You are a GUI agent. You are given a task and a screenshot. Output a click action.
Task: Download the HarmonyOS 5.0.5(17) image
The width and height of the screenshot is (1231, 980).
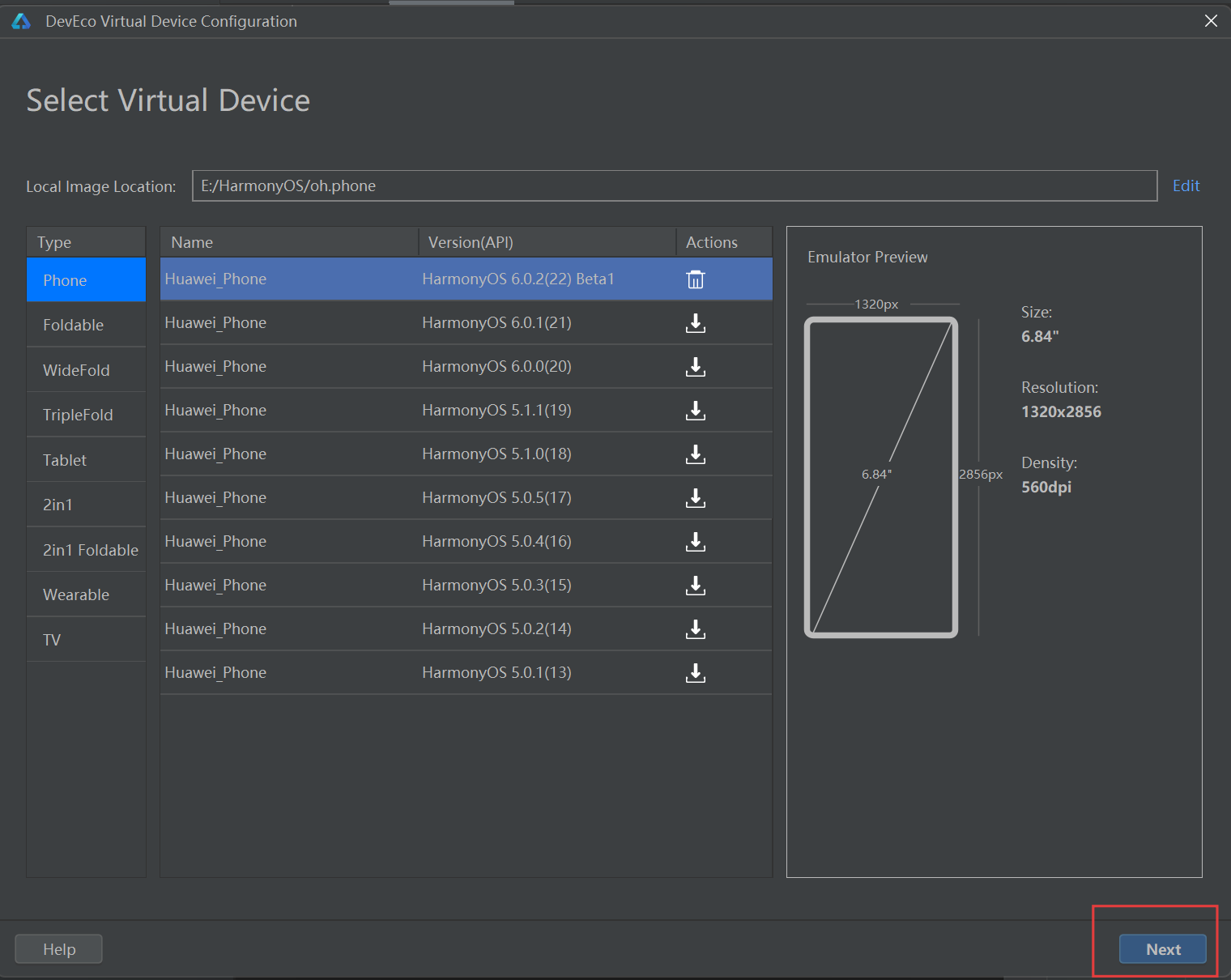point(696,498)
